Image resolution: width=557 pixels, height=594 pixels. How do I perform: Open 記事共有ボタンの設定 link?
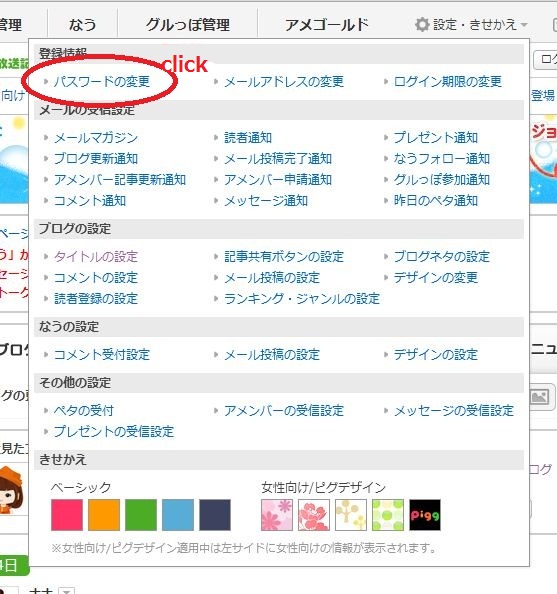click(284, 257)
